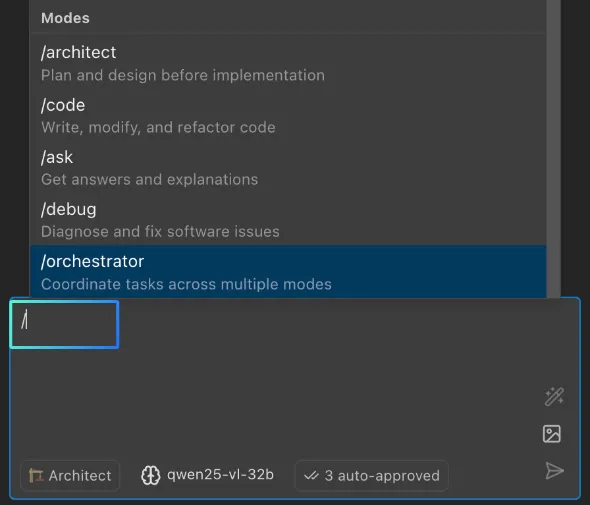Click the send message arrow icon
The width and height of the screenshot is (590, 505).
click(554, 470)
